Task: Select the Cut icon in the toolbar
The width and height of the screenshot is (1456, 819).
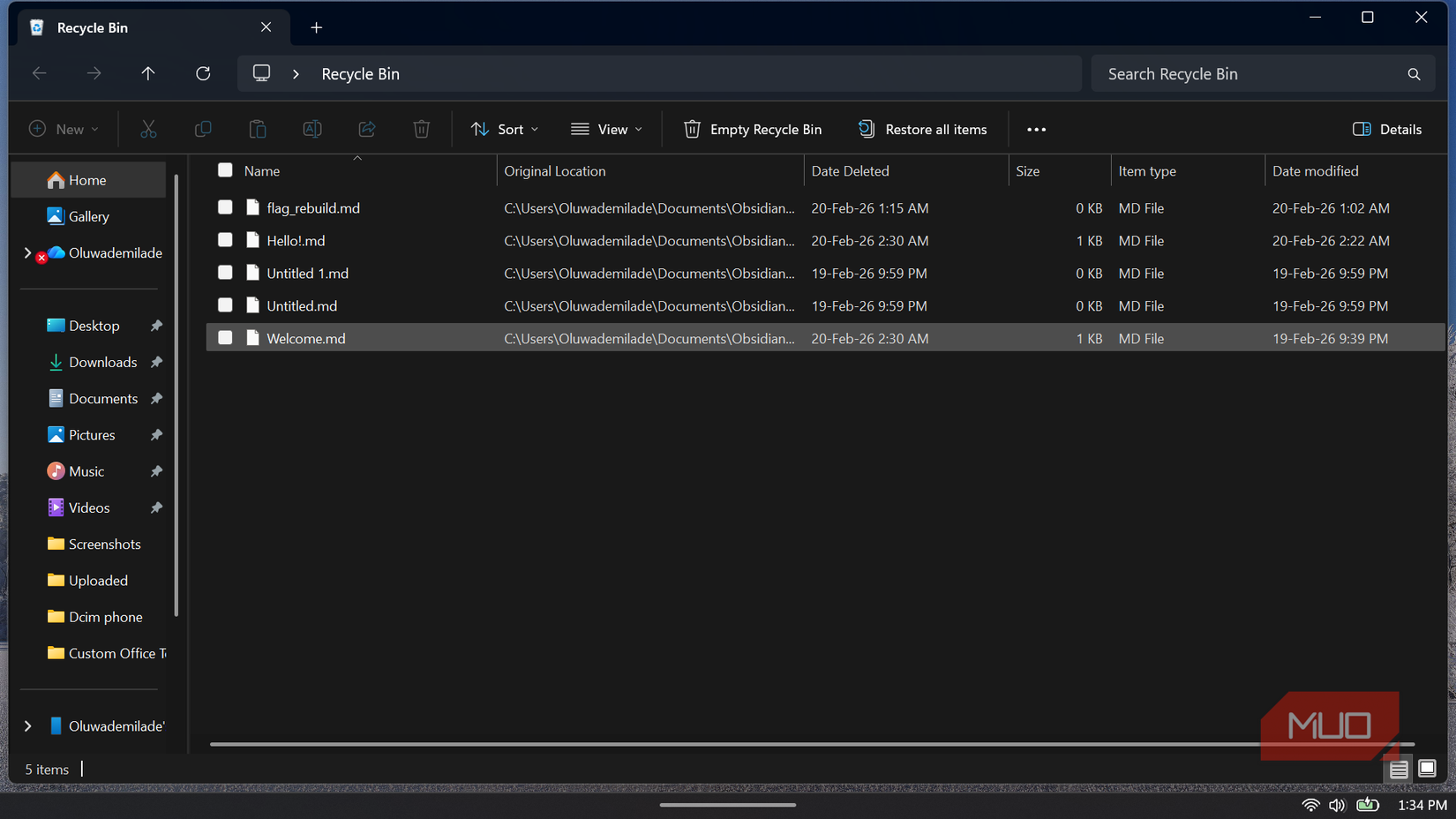Action: point(148,129)
